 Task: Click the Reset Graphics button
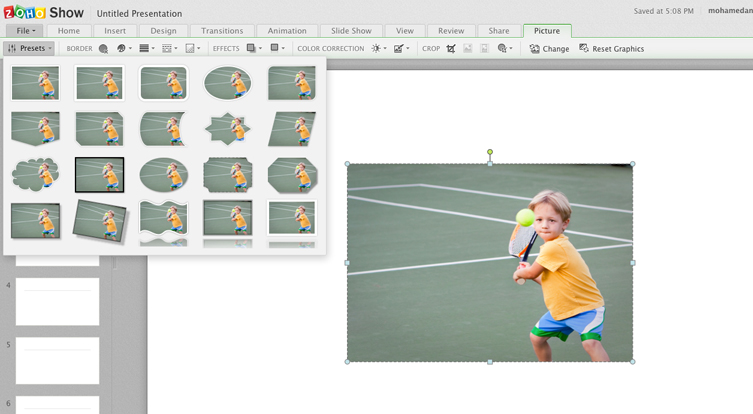[611, 48]
